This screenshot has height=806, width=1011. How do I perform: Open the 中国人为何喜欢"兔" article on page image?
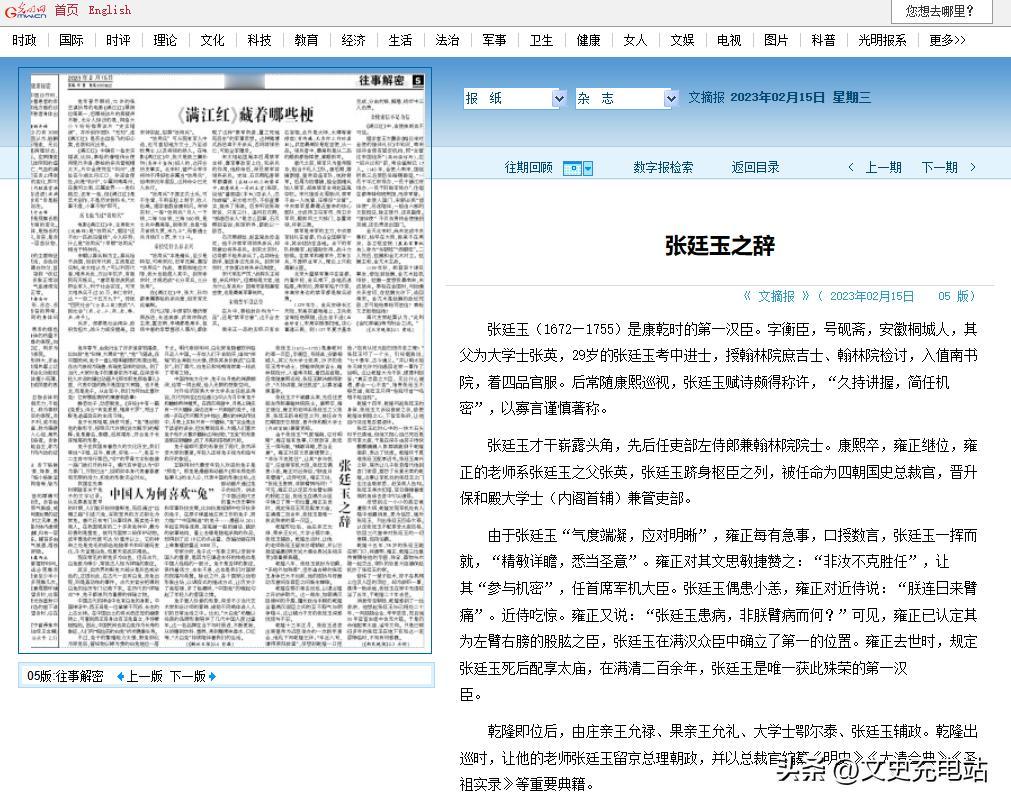click(x=162, y=494)
